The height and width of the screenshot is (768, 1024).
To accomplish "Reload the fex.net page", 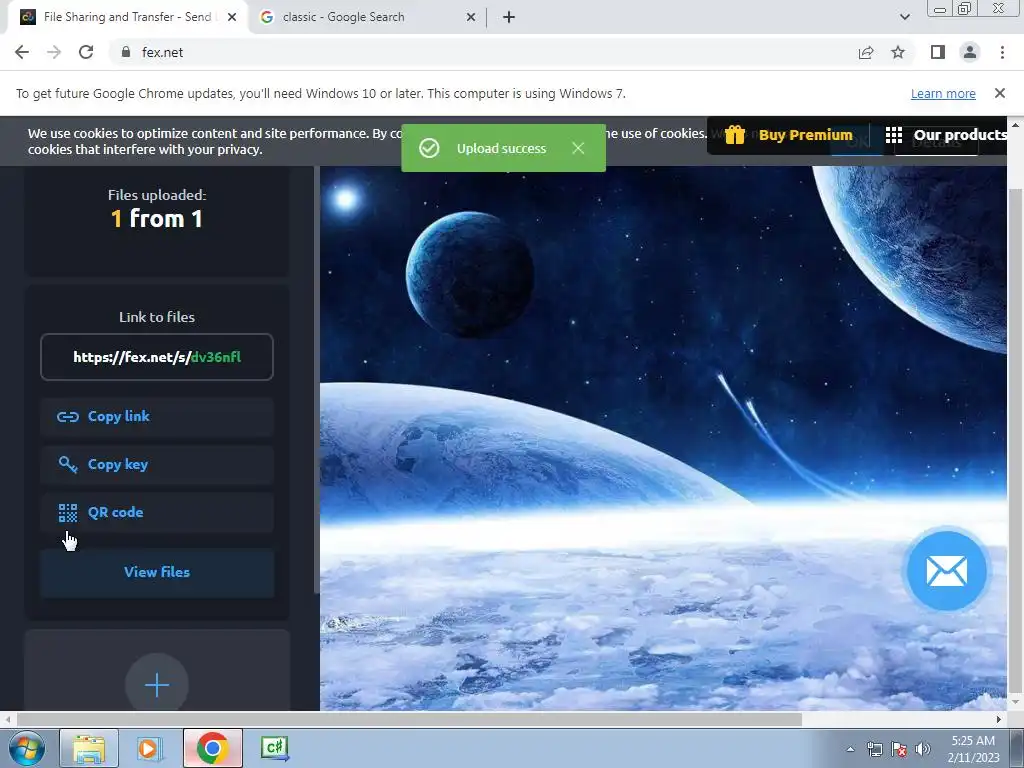I will [x=86, y=52].
